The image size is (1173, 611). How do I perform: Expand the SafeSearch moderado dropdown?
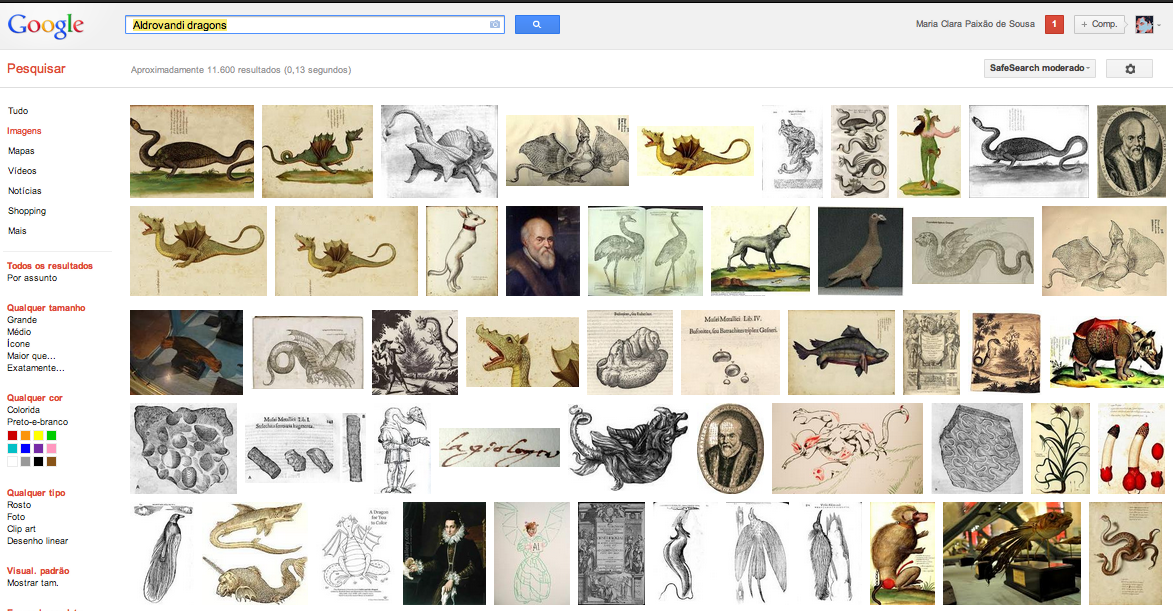[1040, 68]
